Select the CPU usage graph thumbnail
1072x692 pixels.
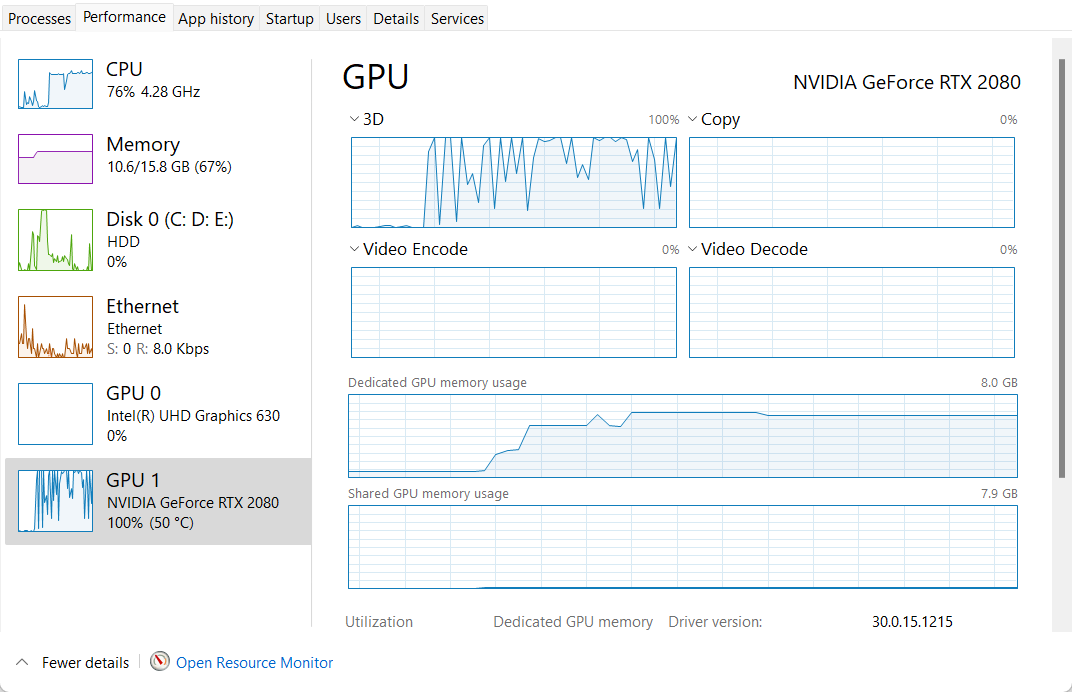(55, 84)
